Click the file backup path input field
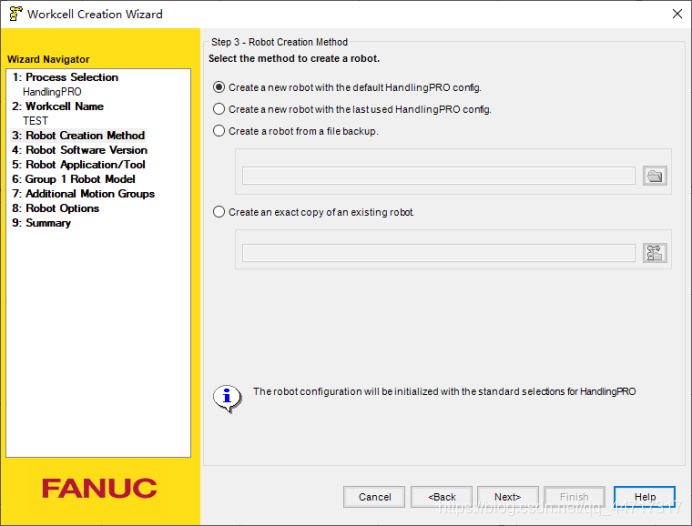Screen dimensions: 692x526 (x=439, y=176)
